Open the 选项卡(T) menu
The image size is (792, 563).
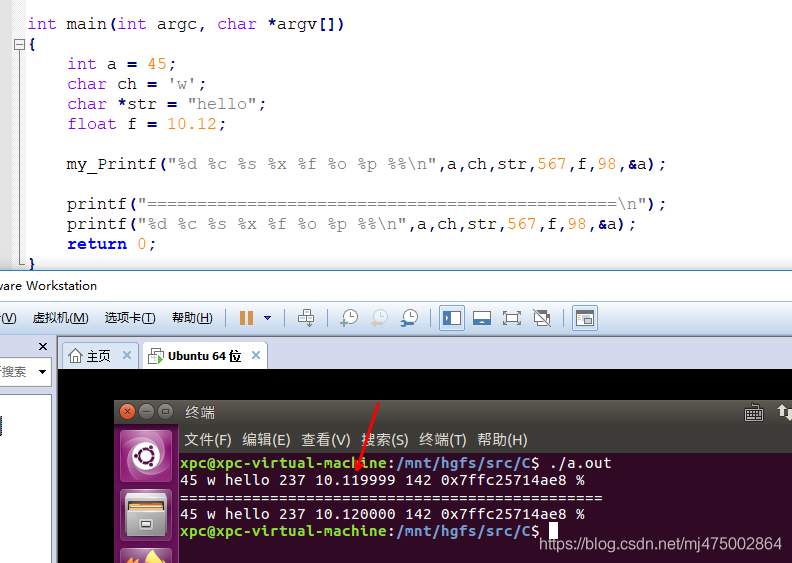(x=130, y=318)
